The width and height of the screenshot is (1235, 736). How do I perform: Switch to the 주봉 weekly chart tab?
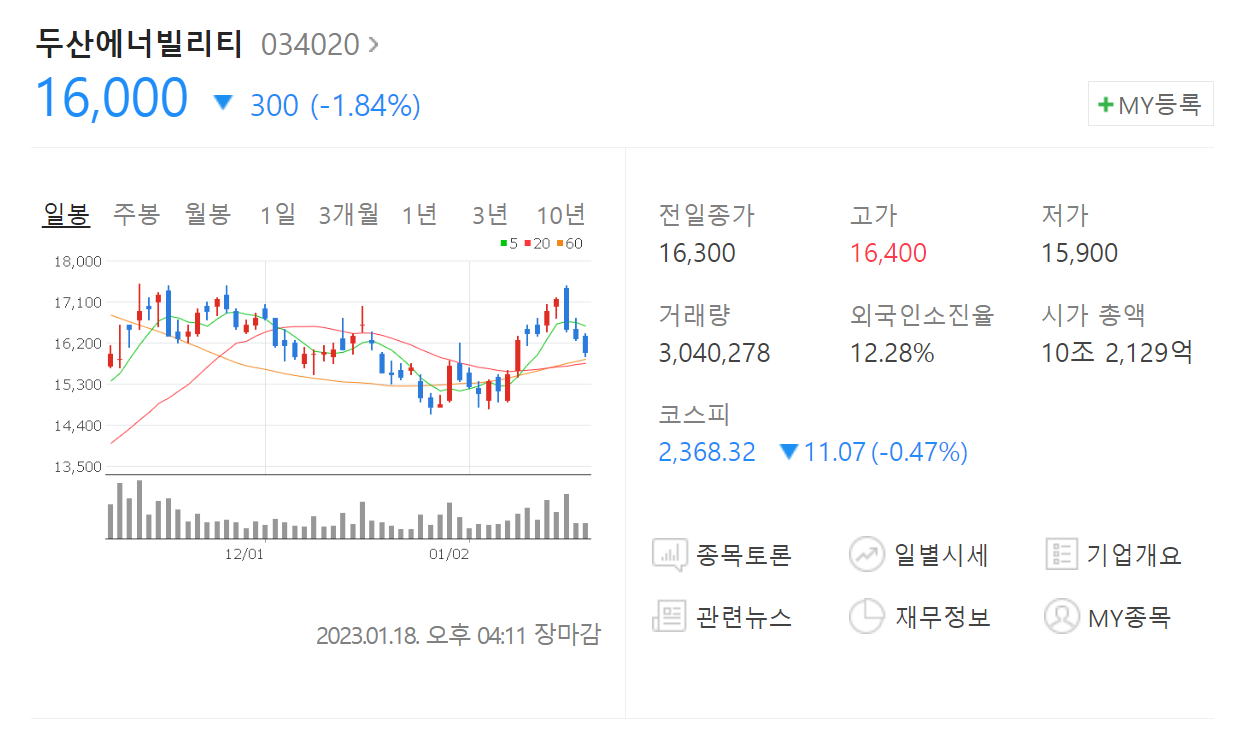[x=136, y=214]
